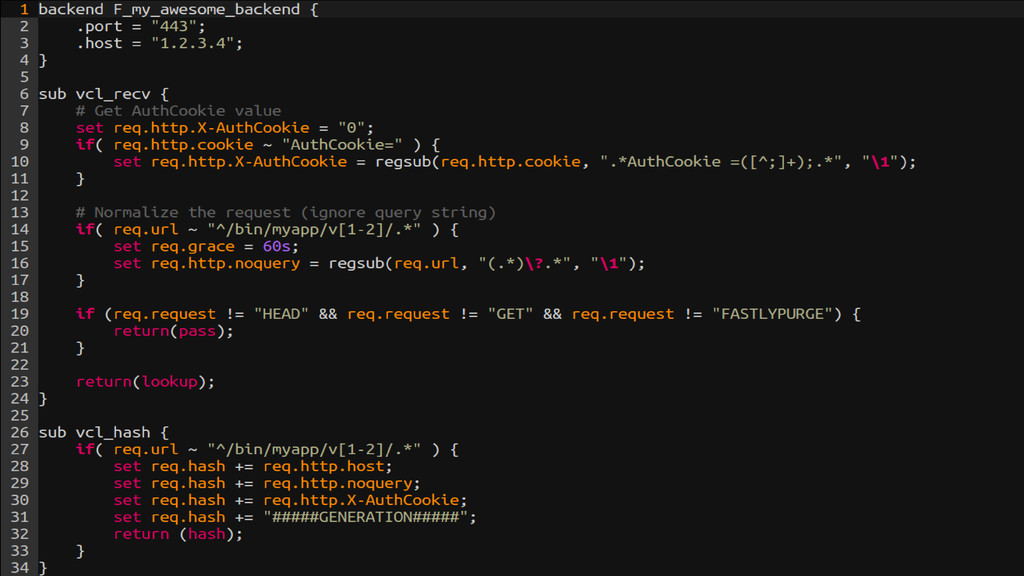Click the port value "443"
Image resolution: width=1024 pixels, height=576 pixels.
click(x=174, y=26)
